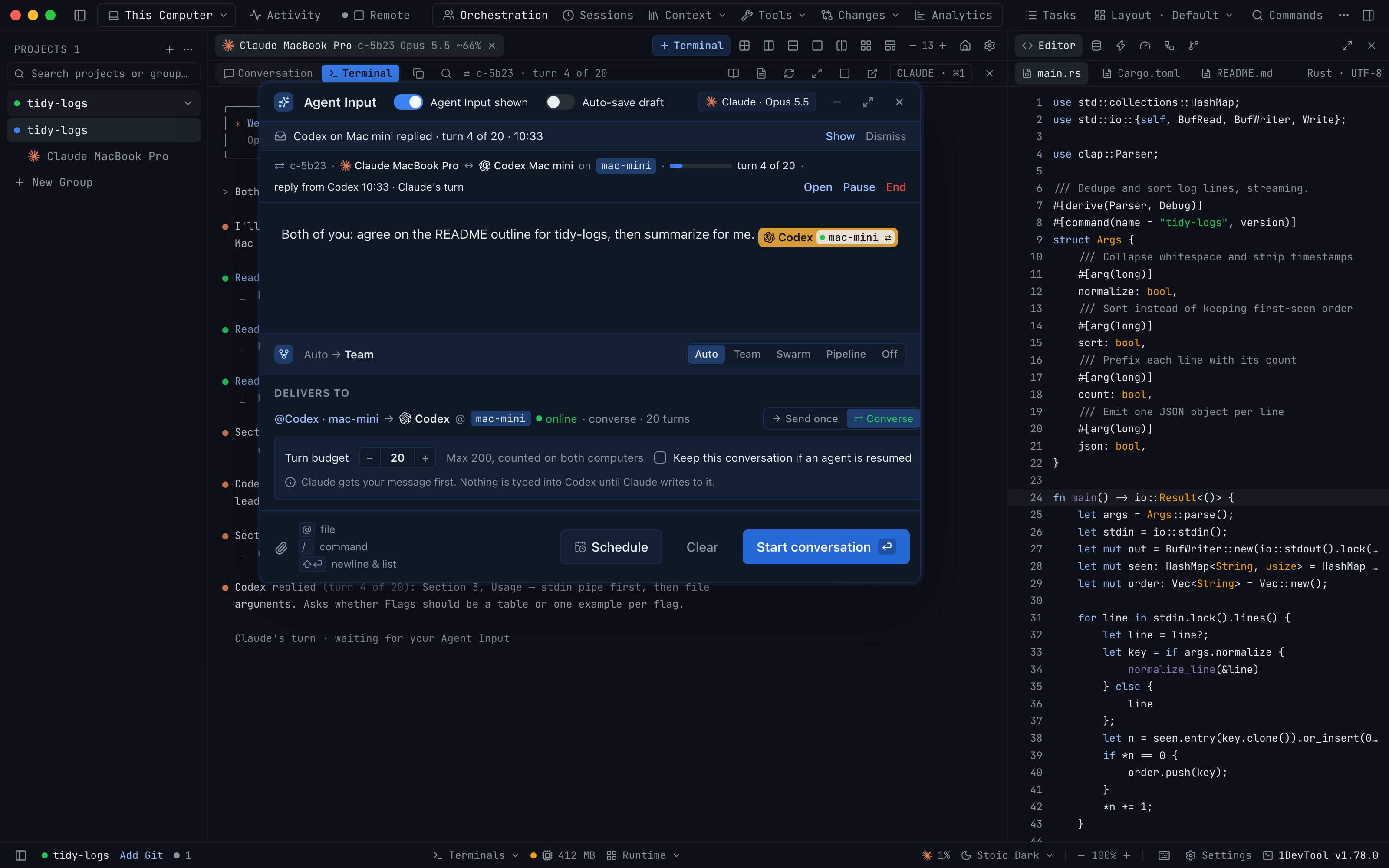Click the turn progress bar
The width and height of the screenshot is (1389, 868).
[x=700, y=166]
